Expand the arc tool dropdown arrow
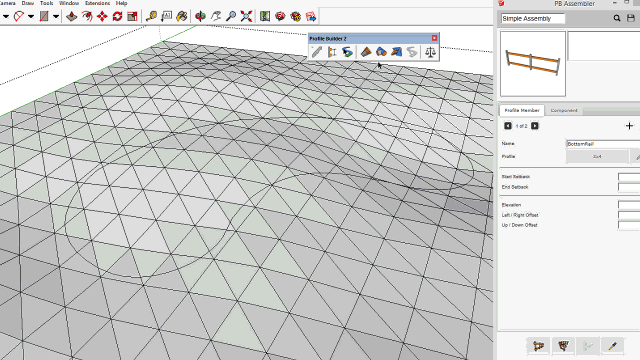Screen dimensions: 640x360 pos(31,16)
